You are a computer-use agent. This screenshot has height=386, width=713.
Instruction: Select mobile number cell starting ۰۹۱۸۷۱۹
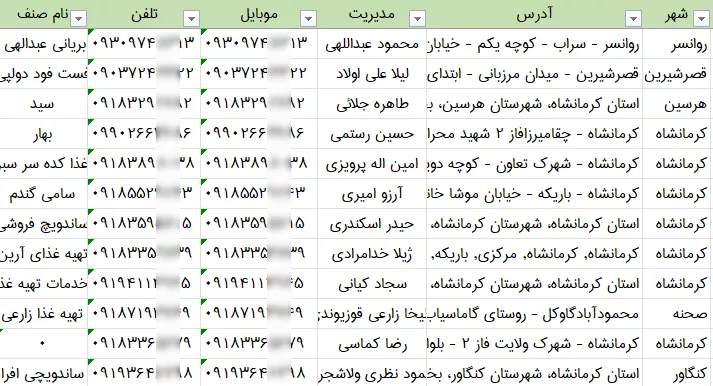[259, 314]
